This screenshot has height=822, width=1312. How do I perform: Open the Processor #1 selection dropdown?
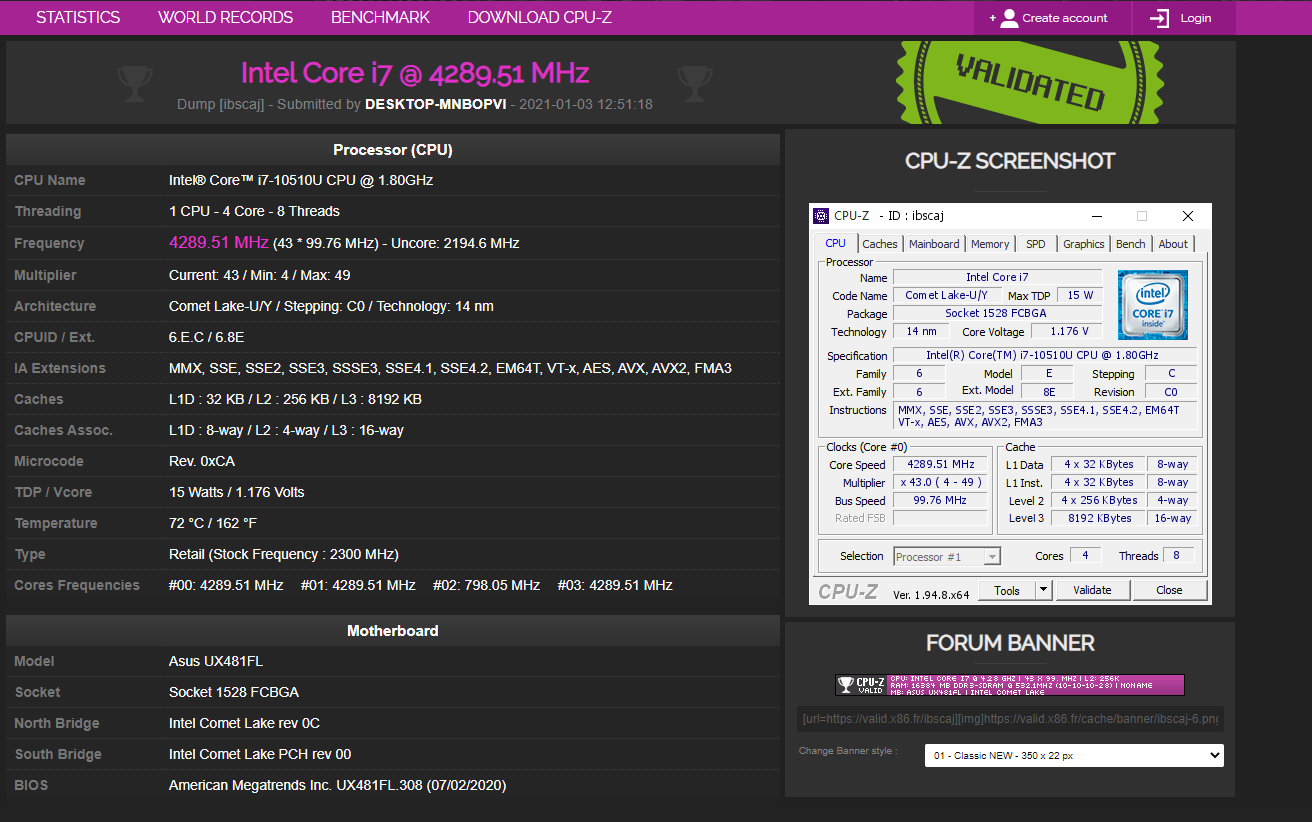pyautogui.click(x=947, y=557)
